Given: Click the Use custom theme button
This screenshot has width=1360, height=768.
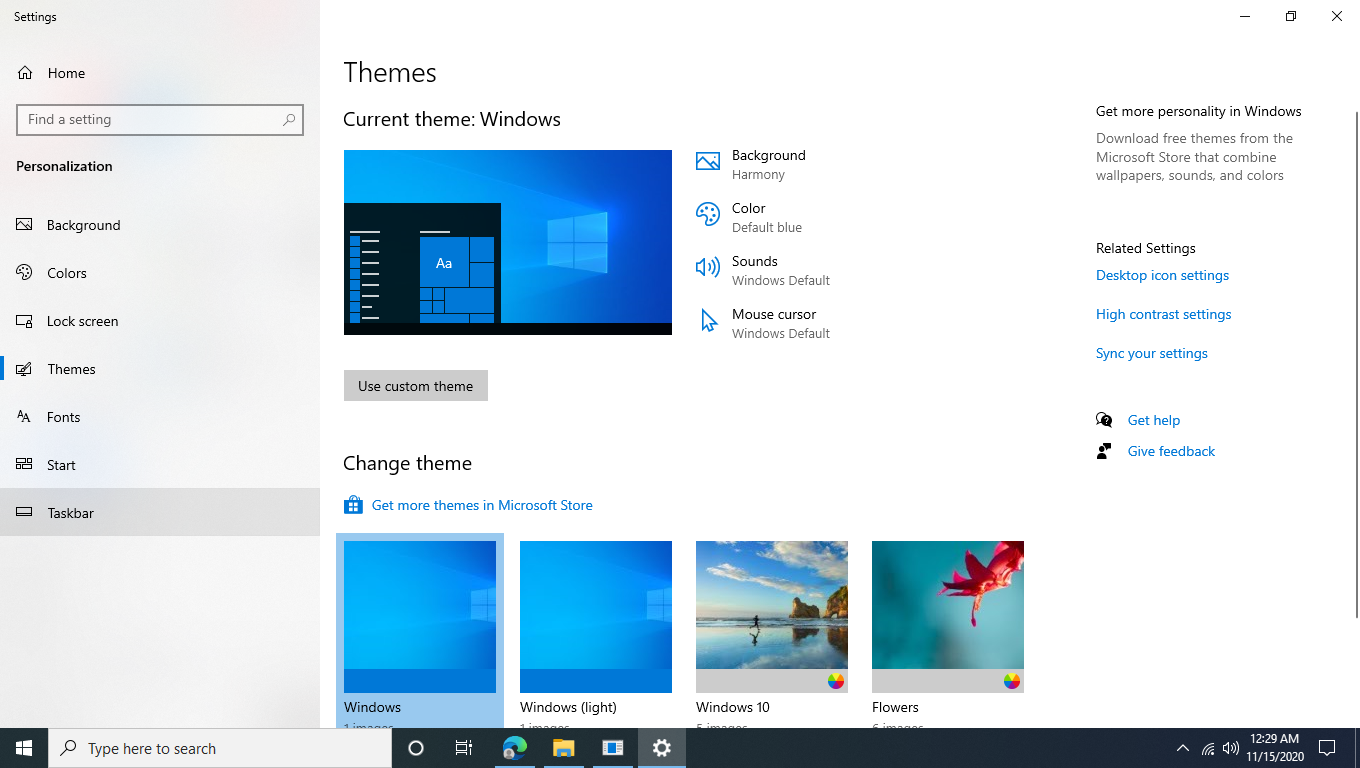Looking at the screenshot, I should pos(416,386).
